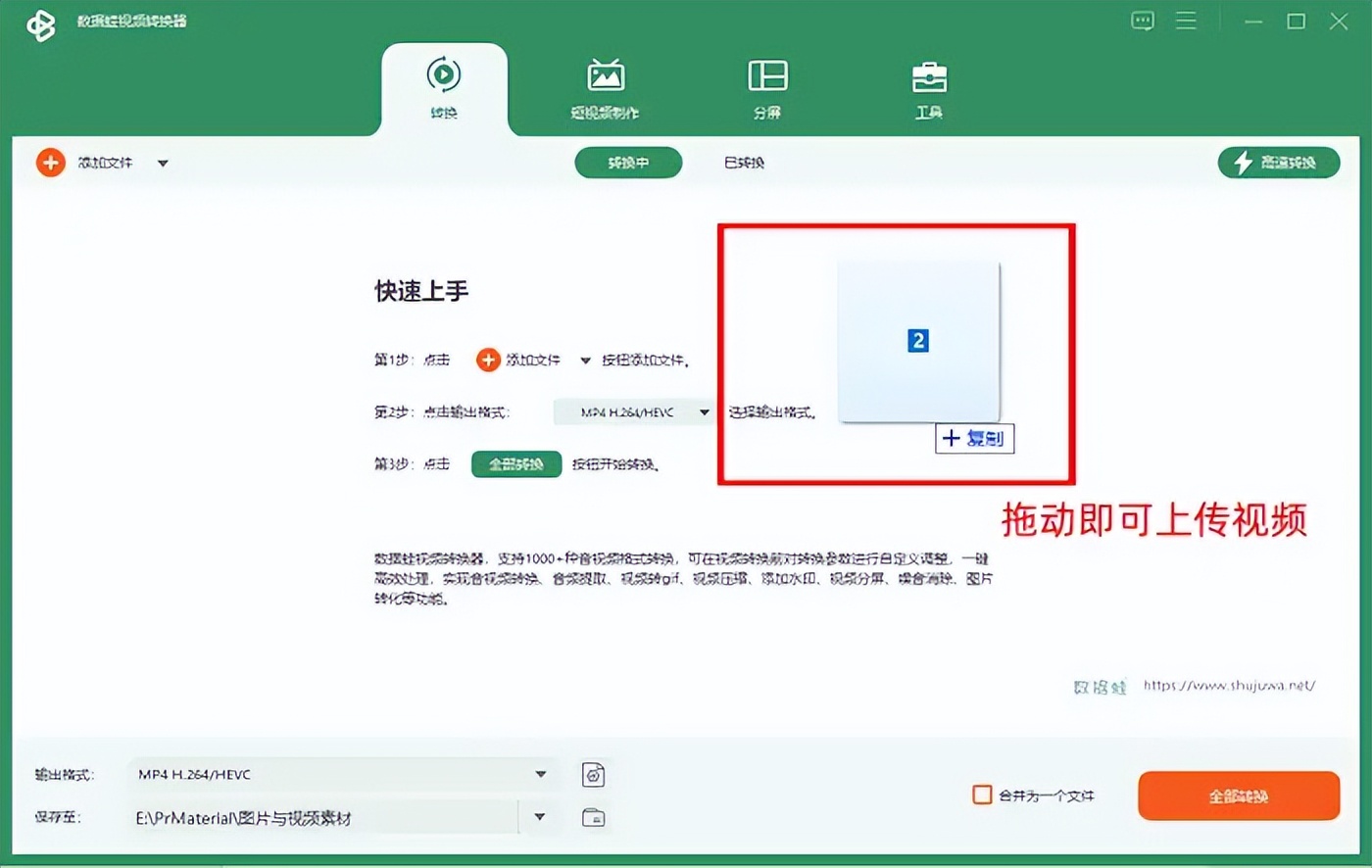Open the output folder icon beside the save path
The image size is (1372, 868).
pyautogui.click(x=593, y=817)
